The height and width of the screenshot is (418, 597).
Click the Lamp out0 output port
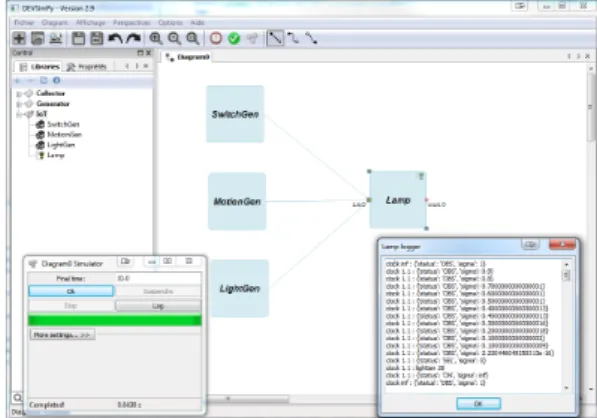pos(426,200)
